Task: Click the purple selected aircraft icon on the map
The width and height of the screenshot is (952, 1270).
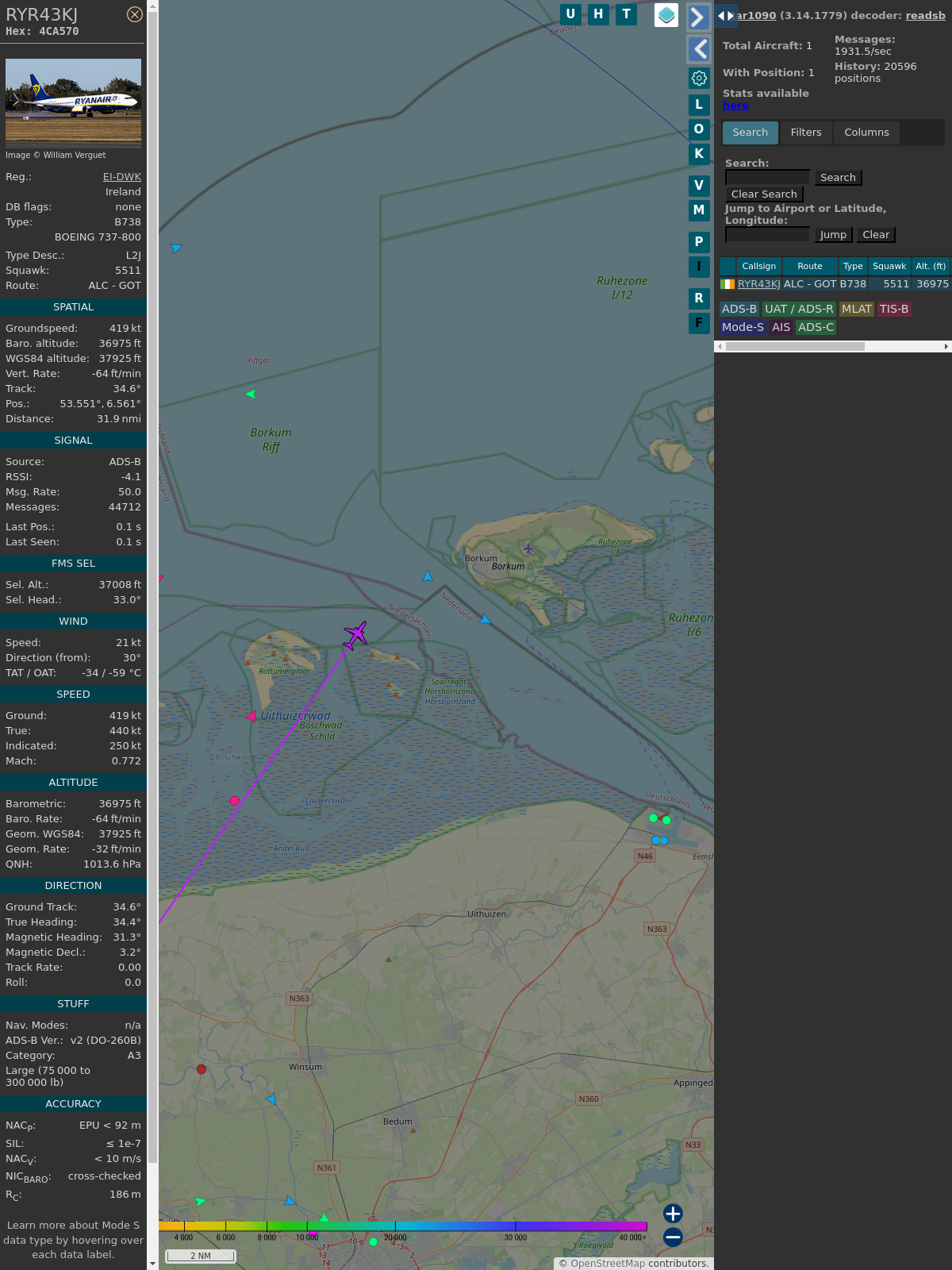Action: (355, 635)
